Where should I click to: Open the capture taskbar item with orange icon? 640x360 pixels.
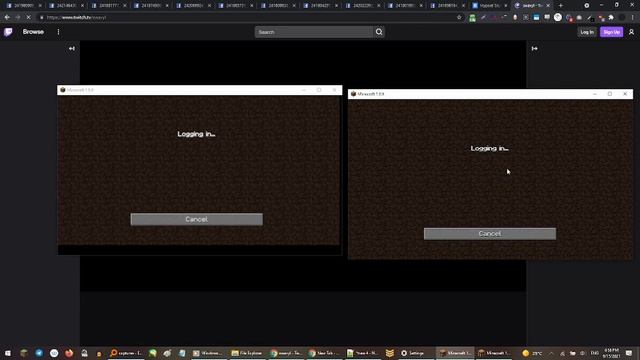[126, 353]
